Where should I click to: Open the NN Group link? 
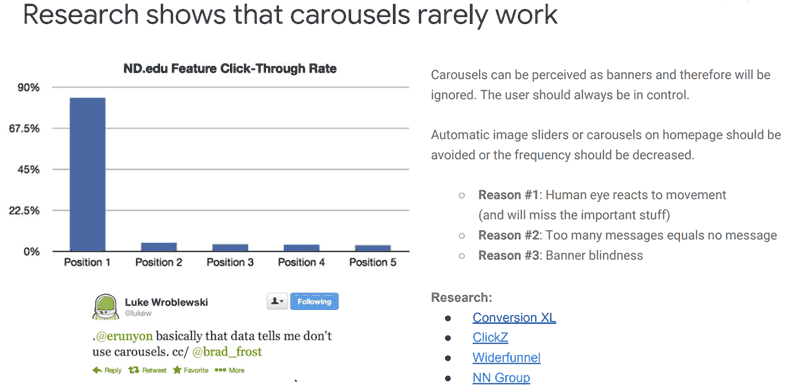point(501,378)
